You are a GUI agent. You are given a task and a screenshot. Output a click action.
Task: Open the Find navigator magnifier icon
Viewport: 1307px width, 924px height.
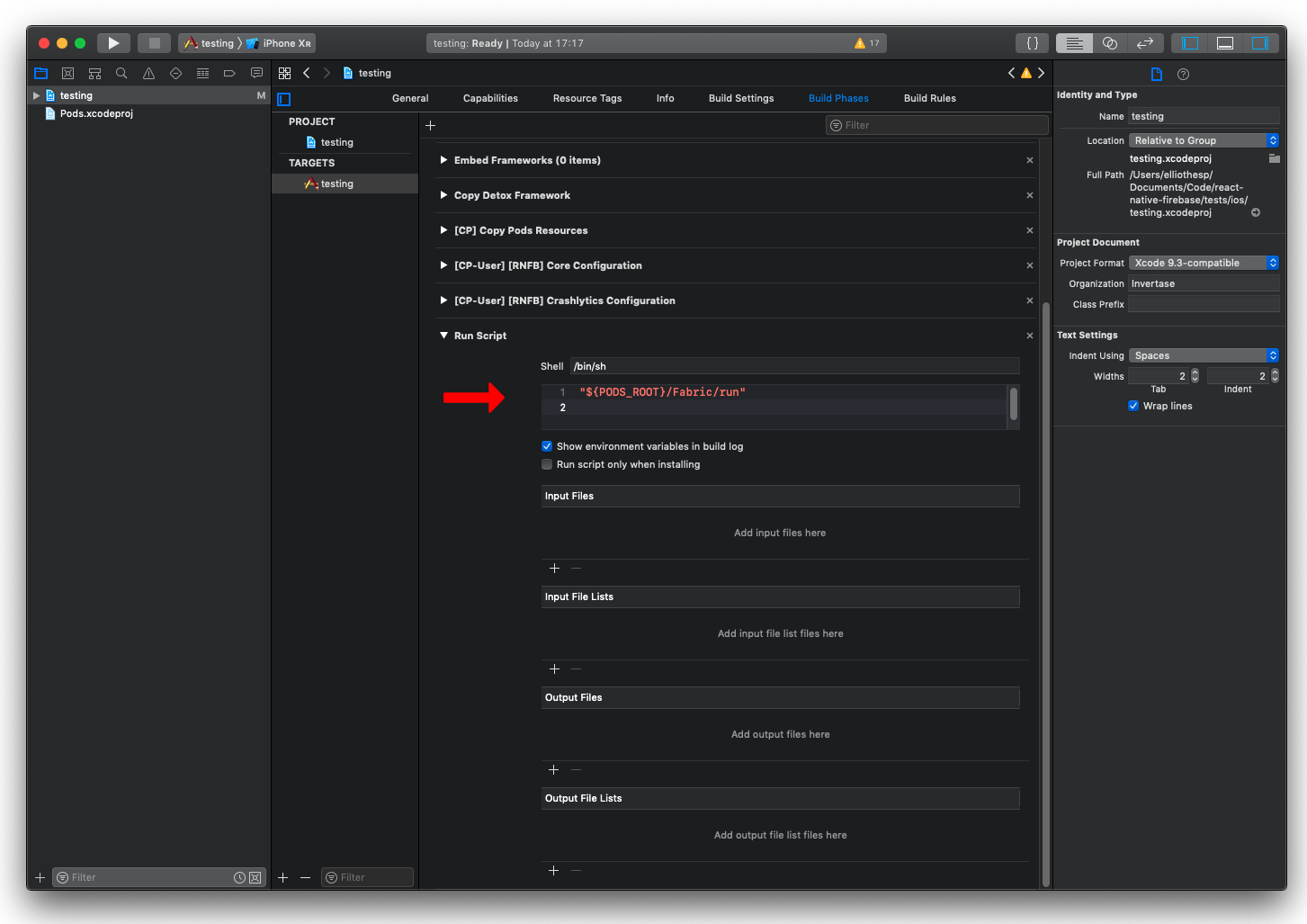tap(121, 74)
